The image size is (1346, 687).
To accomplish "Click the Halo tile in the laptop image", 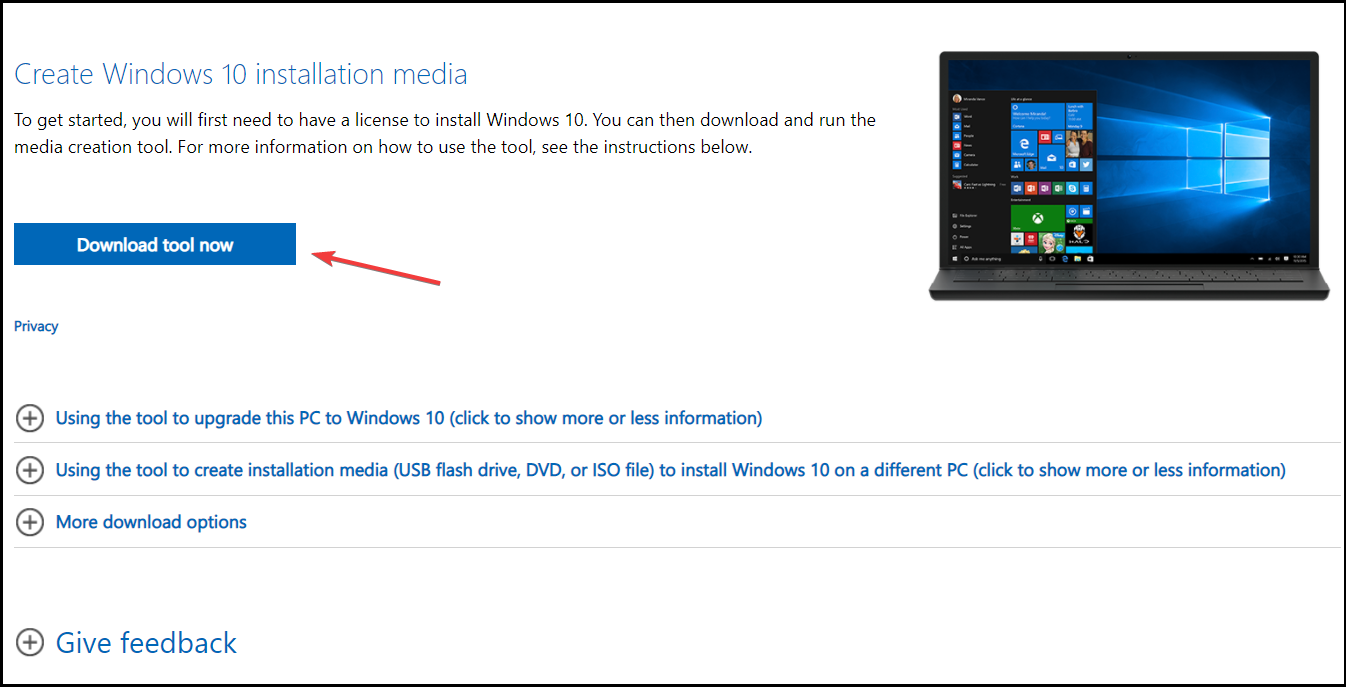I will click(x=1080, y=234).
